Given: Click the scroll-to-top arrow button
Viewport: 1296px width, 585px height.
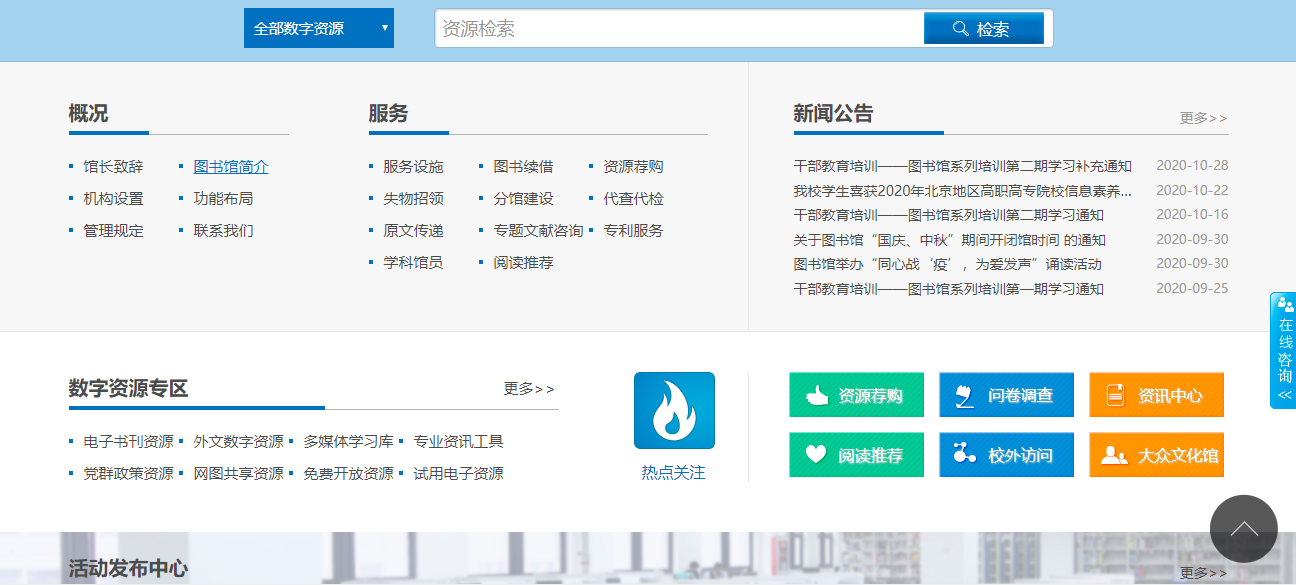Looking at the screenshot, I should click(x=1243, y=528).
